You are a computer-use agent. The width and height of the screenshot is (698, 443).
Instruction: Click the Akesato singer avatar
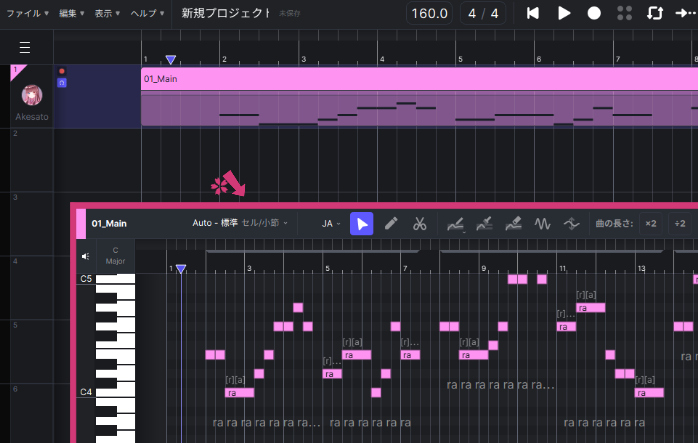[32, 95]
